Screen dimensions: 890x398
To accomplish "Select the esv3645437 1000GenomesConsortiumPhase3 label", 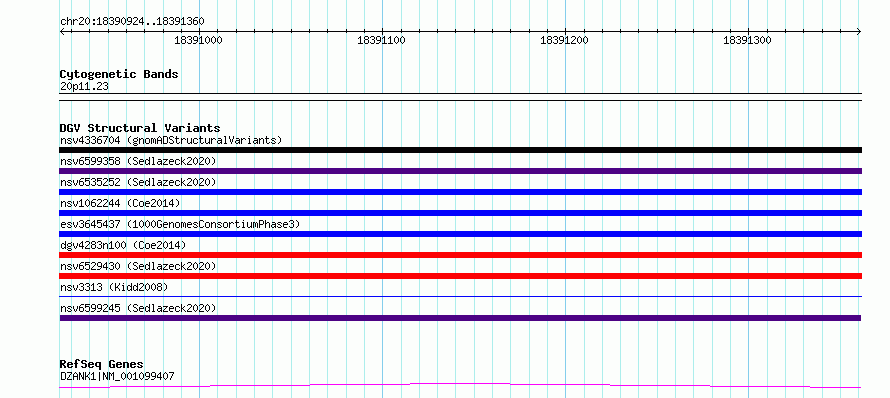I will pyautogui.click(x=180, y=224).
